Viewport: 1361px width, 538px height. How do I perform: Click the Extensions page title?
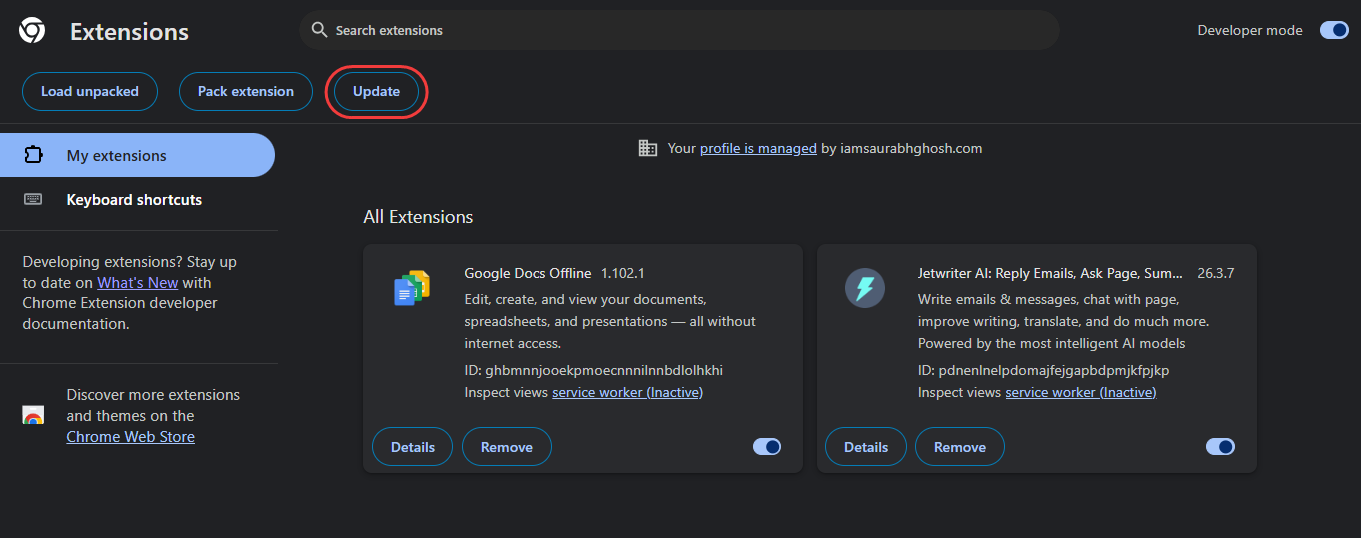coord(129,31)
